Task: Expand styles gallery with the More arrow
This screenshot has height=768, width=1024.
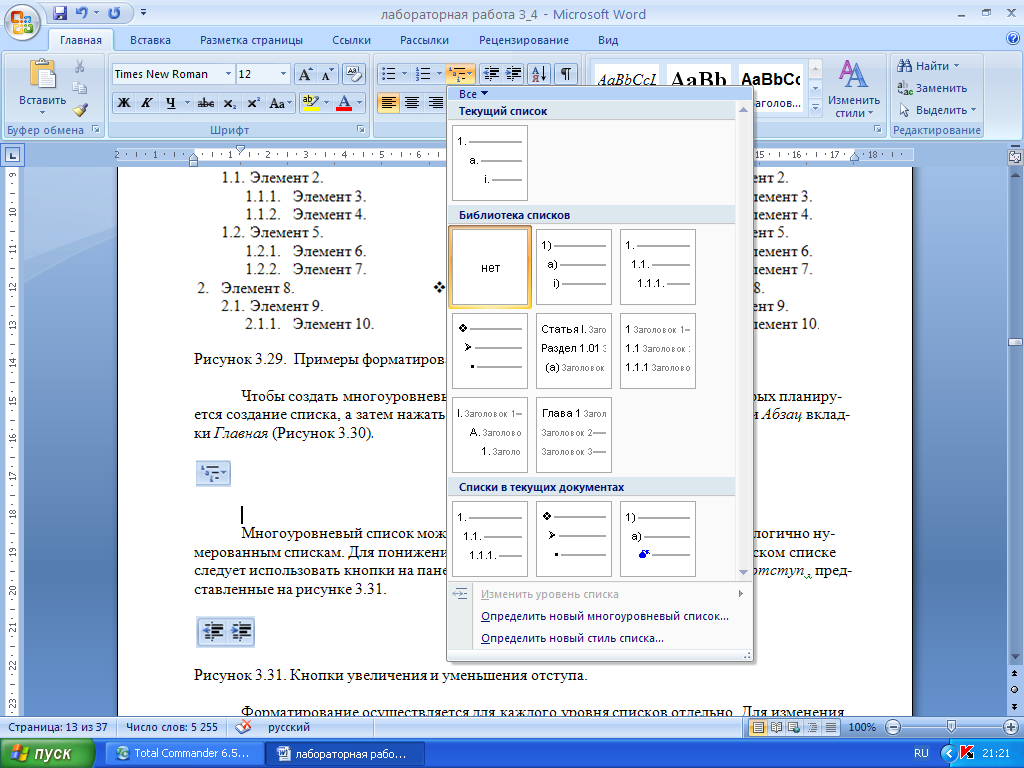Action: pyautogui.click(x=814, y=108)
